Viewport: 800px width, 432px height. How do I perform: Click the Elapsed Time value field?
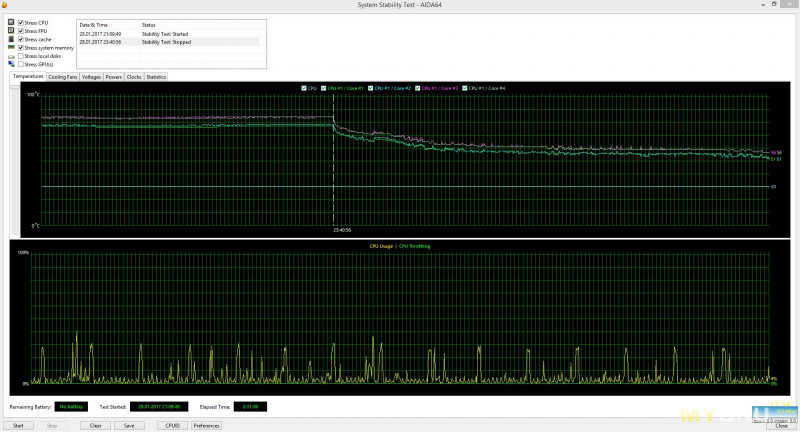[250, 406]
